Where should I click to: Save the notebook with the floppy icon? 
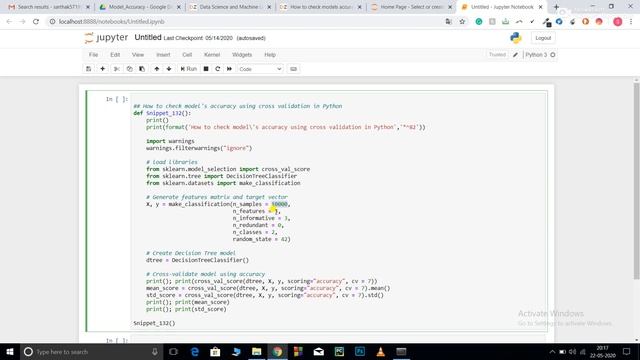click(89, 69)
